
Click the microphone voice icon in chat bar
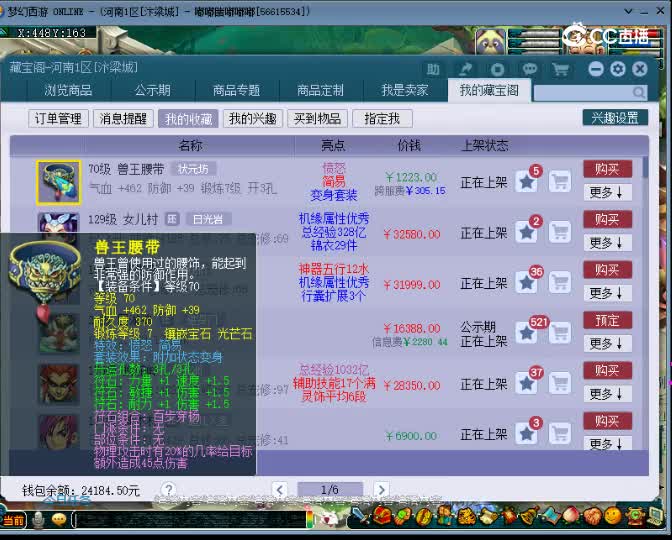[x=39, y=520]
